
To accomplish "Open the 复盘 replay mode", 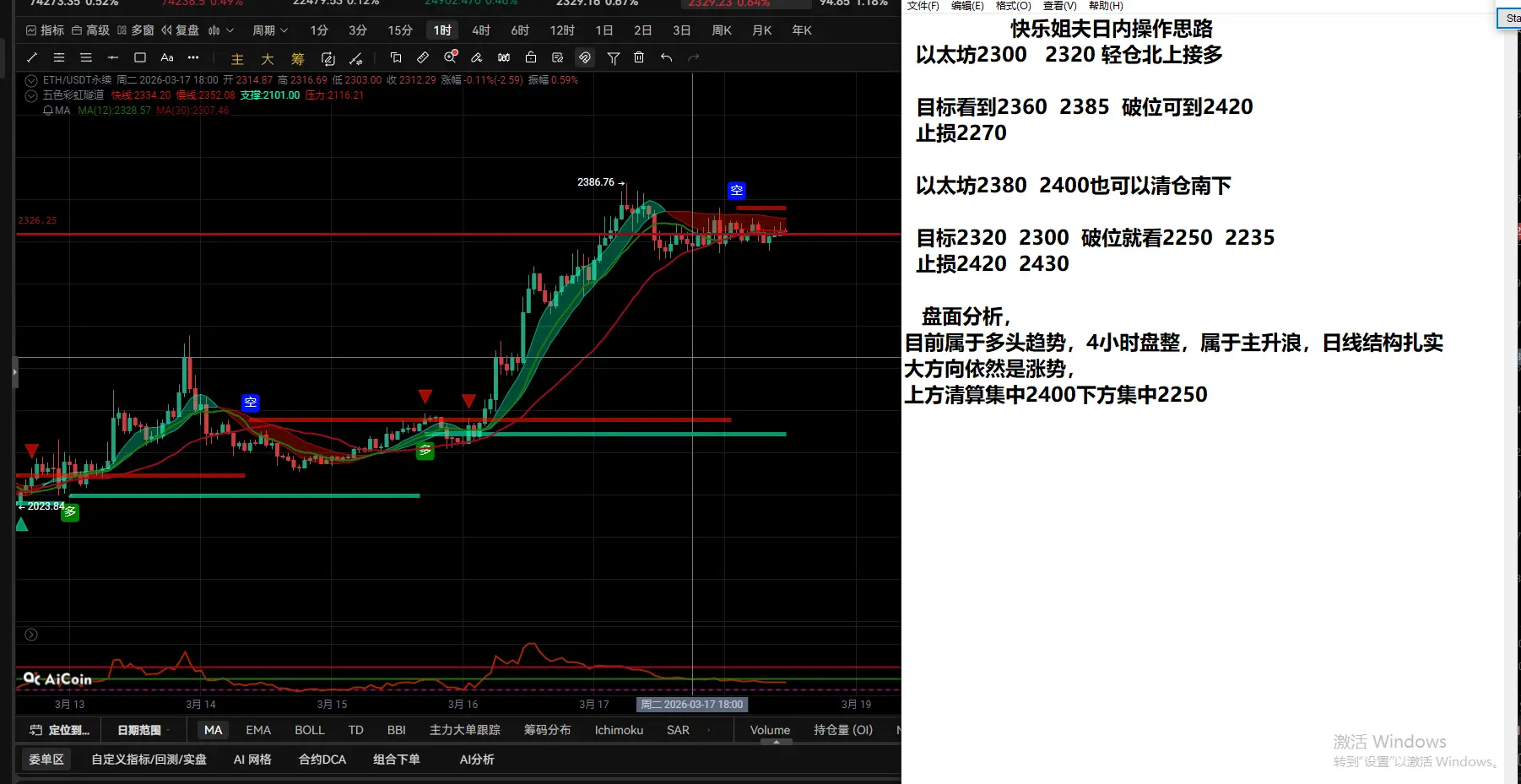I will pos(180,30).
